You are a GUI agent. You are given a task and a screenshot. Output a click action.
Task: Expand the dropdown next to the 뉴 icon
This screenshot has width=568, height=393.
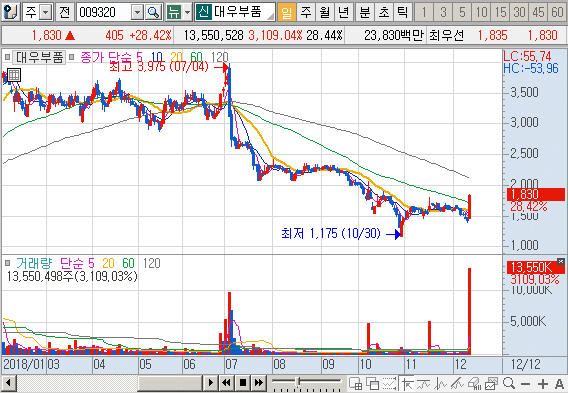tap(187, 13)
